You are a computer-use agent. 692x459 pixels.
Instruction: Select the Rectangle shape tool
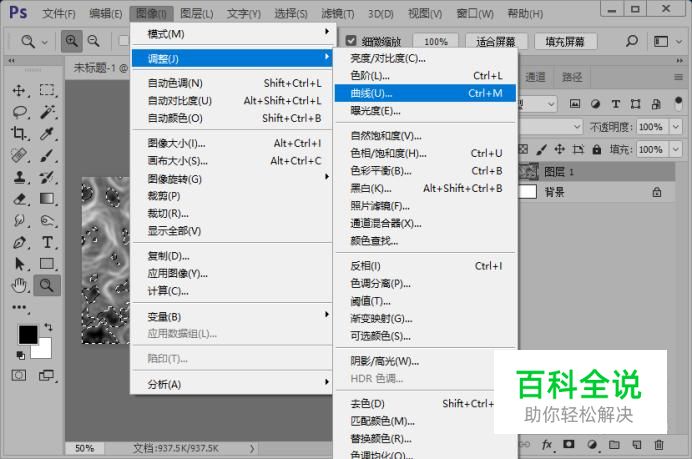pyautogui.click(x=47, y=264)
